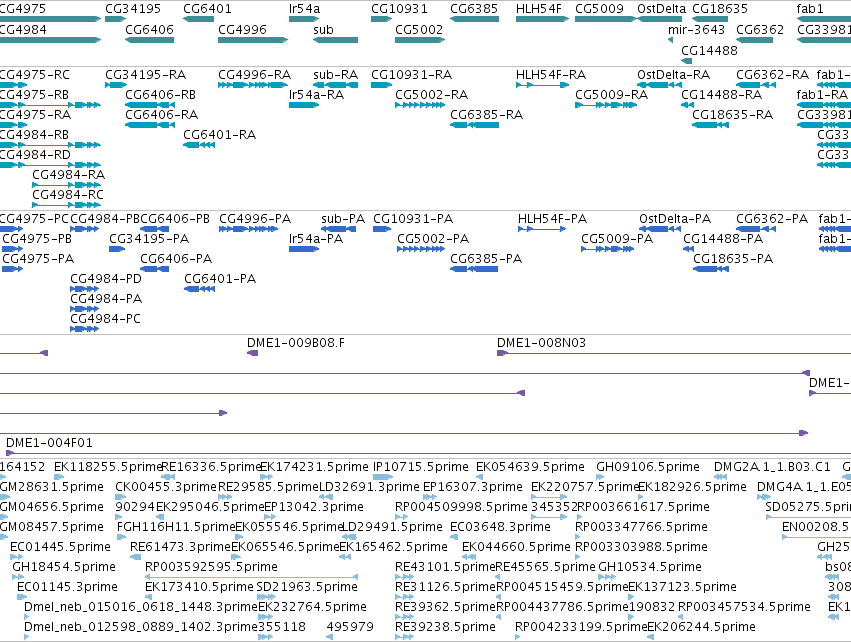
Task: Select protein CG10931-PA
Action: click(x=413, y=219)
